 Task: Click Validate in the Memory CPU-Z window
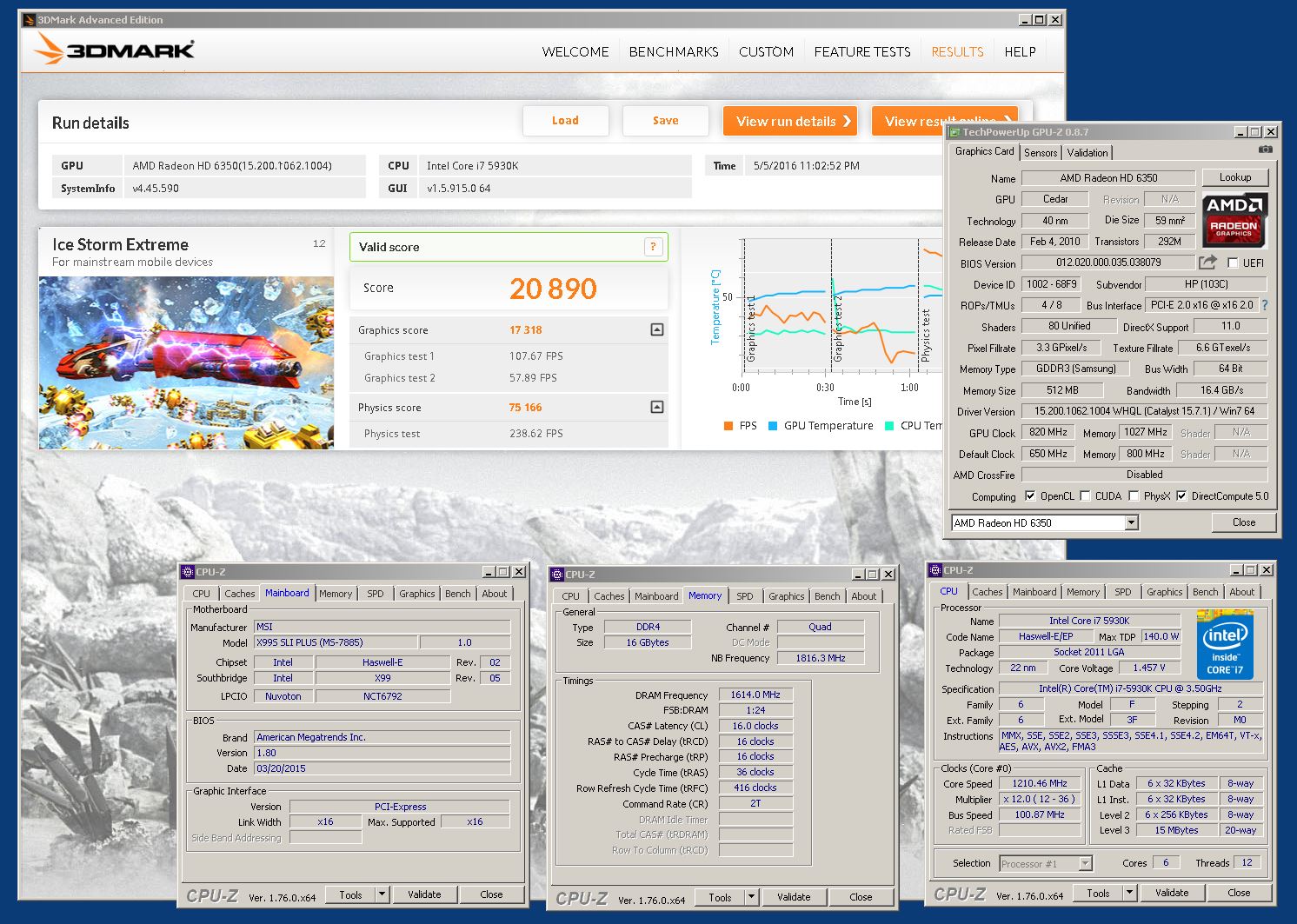(794, 897)
